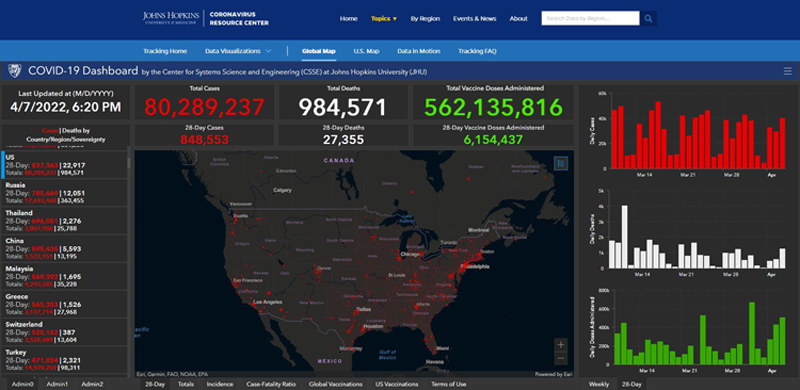Click the Total Deaths number 984,571
The height and width of the screenshot is (390, 800).
[343, 107]
